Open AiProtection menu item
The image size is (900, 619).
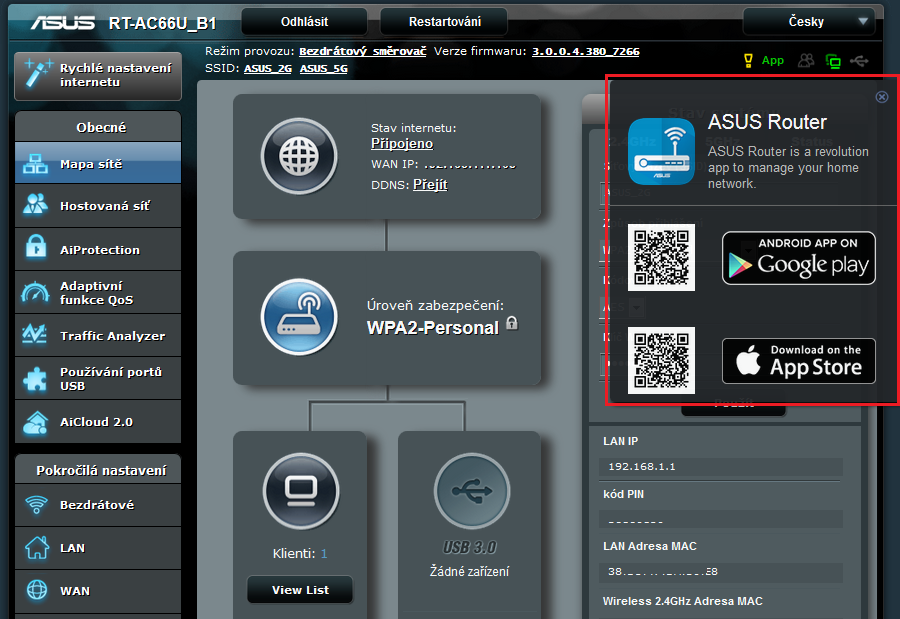[x=98, y=250]
